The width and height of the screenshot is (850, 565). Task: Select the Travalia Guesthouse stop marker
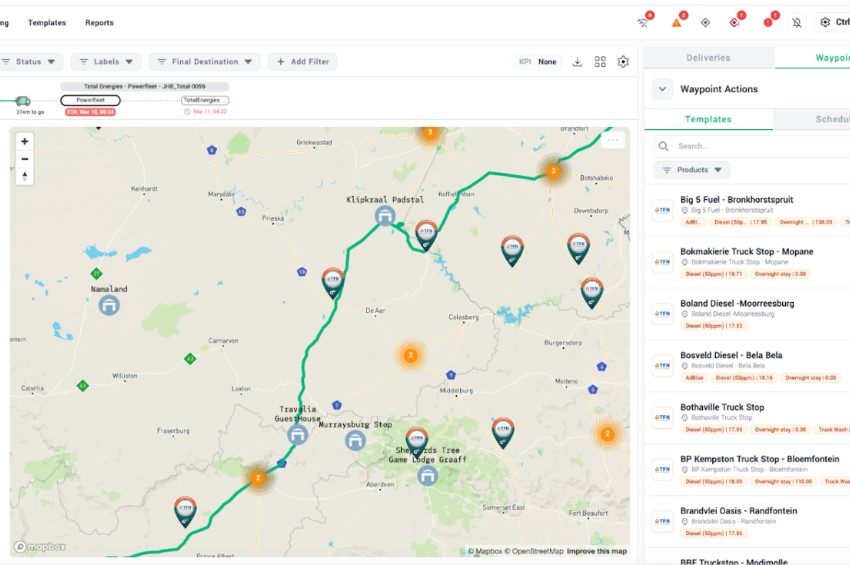tap(298, 434)
